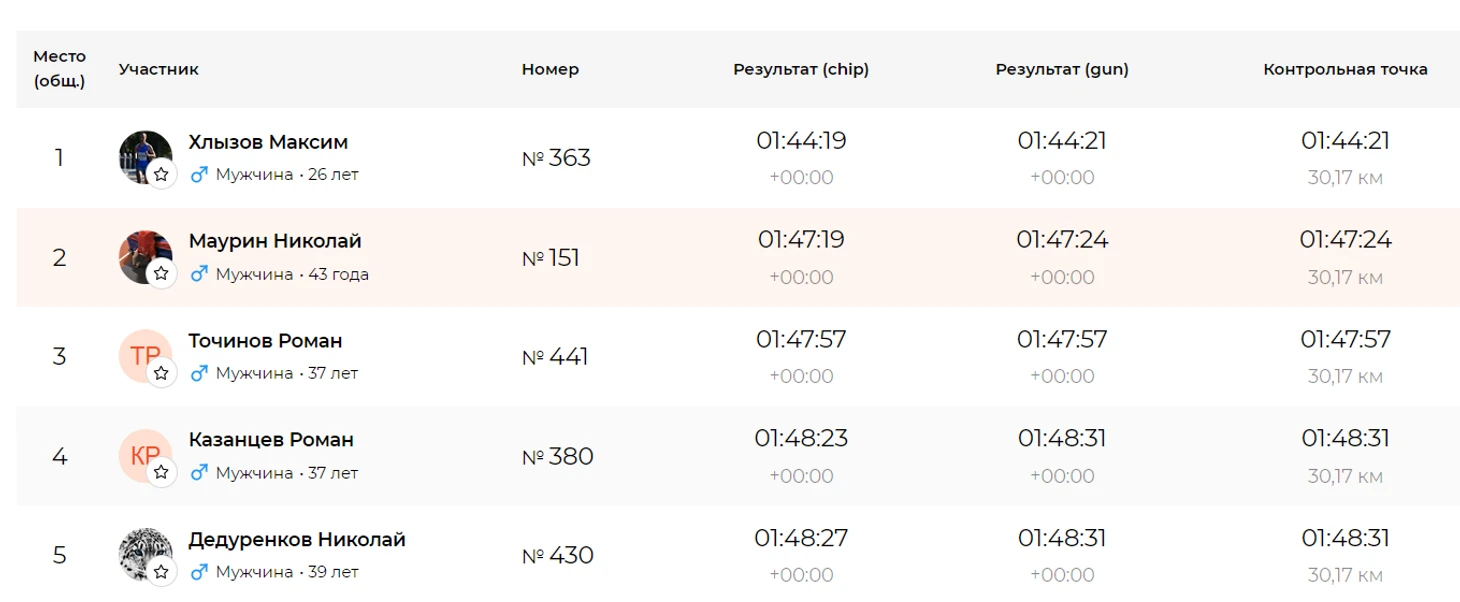The width and height of the screenshot is (1460, 602).
Task: Open Дедуренков Николай participant page
Action: click(x=297, y=540)
